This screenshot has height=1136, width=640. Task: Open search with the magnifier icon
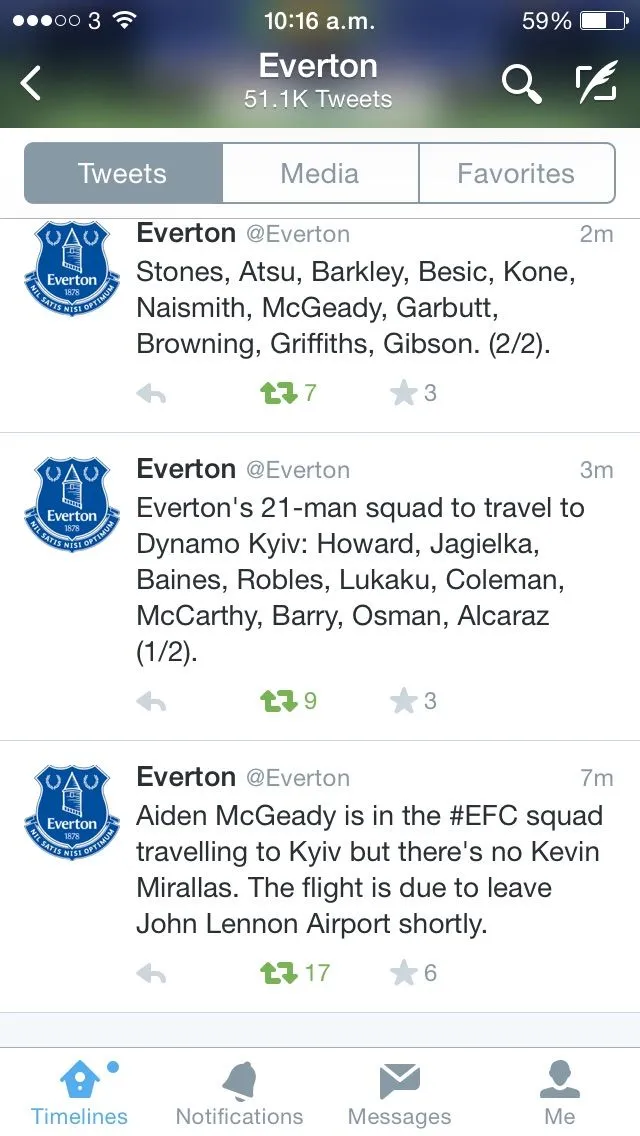pos(520,84)
